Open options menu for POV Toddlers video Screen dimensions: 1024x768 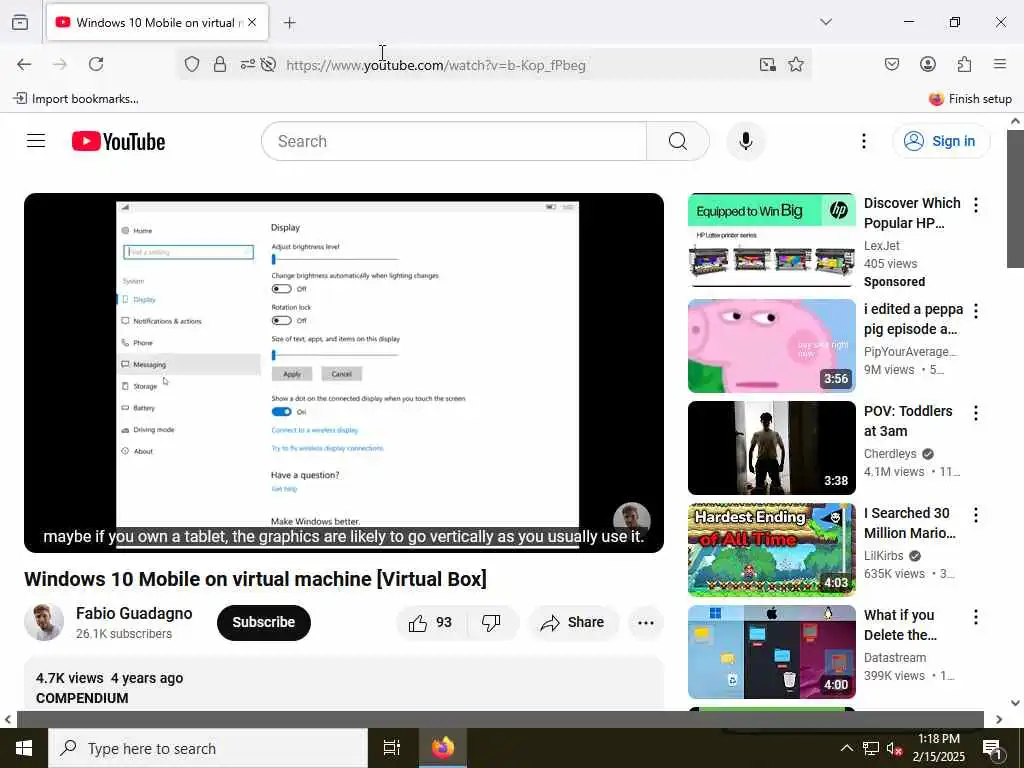click(976, 413)
